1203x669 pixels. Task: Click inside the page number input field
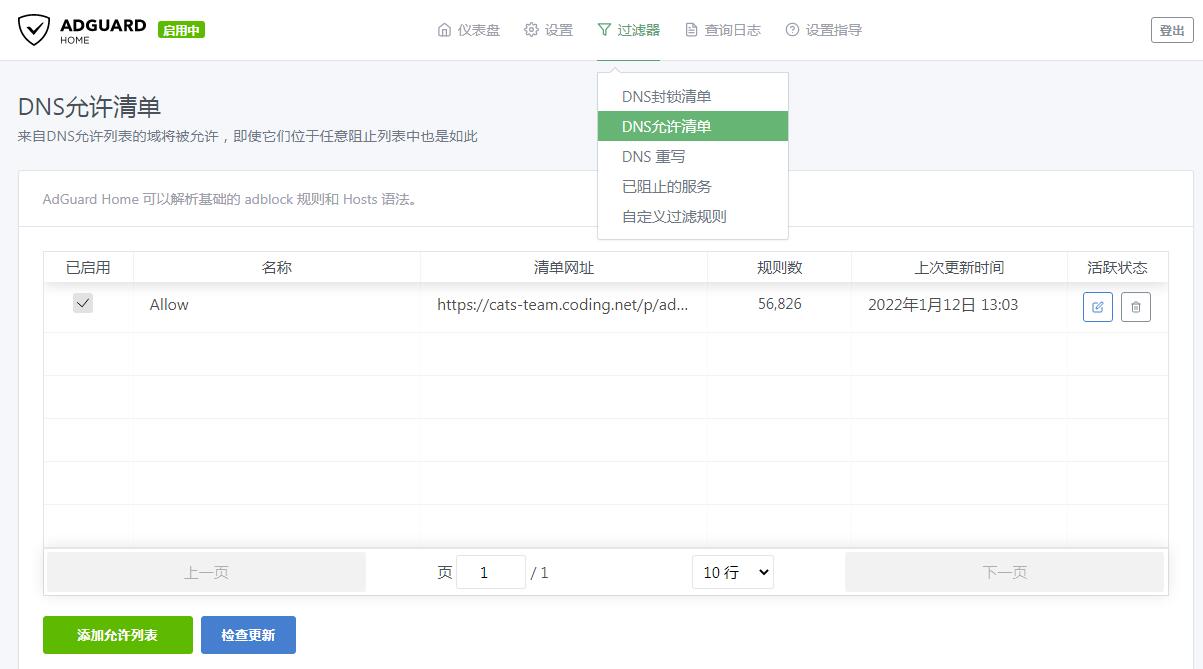coord(490,571)
